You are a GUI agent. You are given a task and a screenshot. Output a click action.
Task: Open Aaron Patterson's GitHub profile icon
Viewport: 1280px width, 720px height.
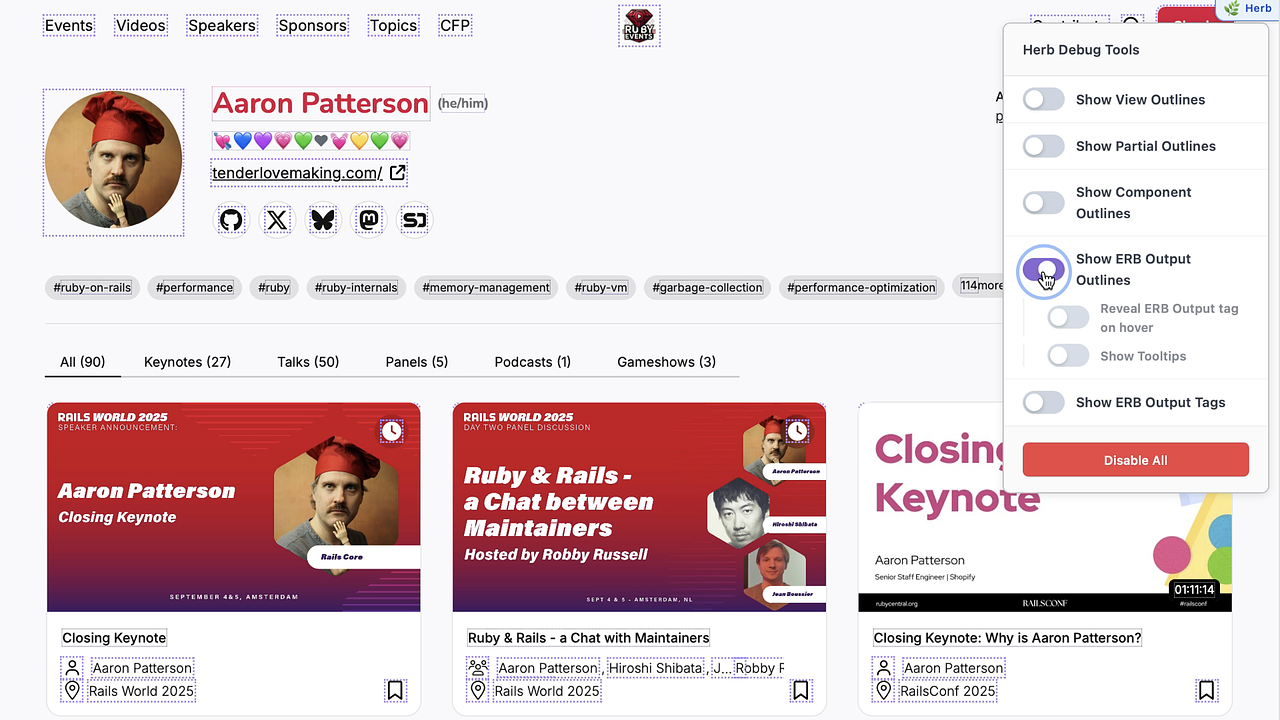pos(231,220)
